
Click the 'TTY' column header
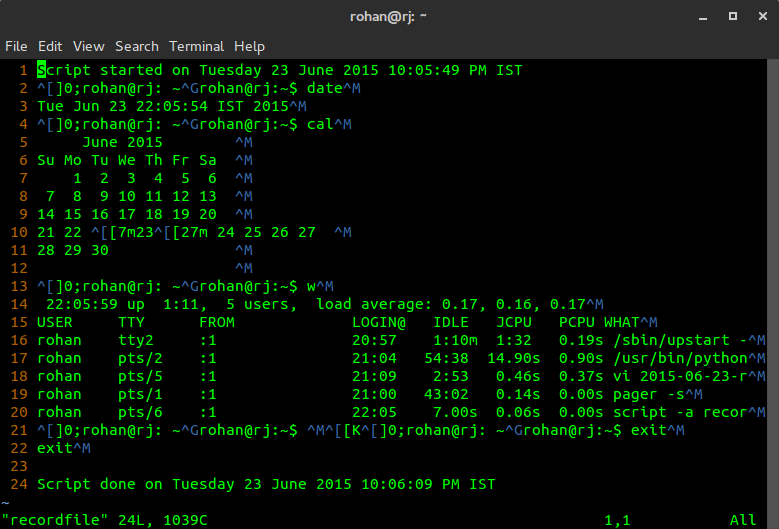(132, 322)
